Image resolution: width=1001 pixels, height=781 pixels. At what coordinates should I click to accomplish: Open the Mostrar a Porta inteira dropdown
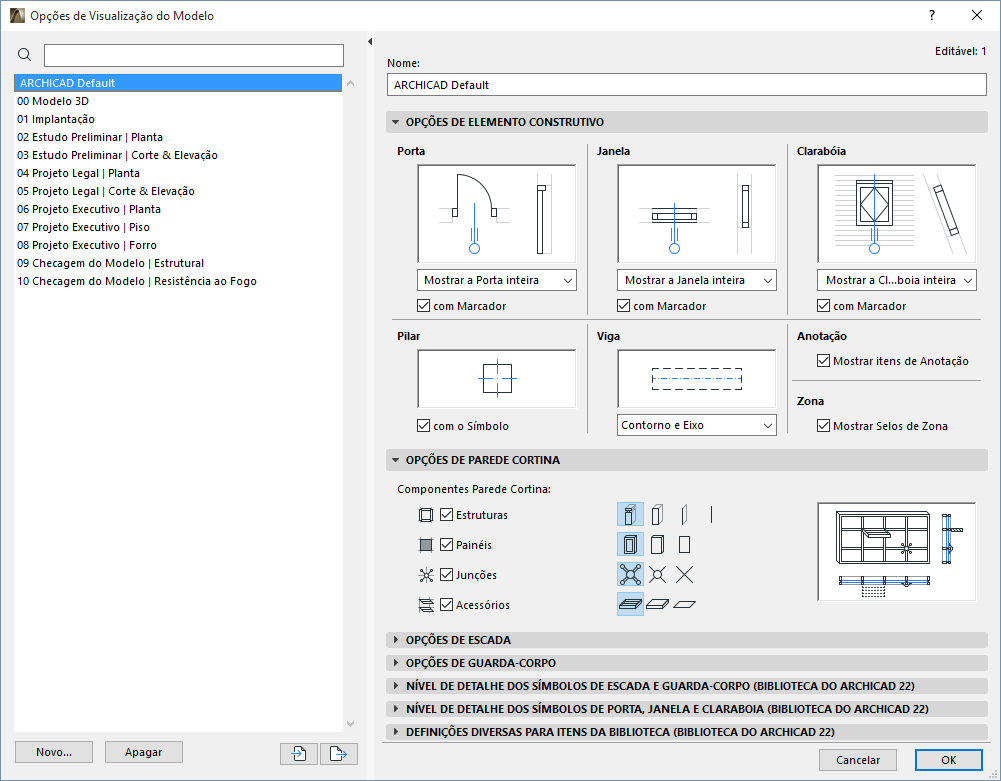[496, 280]
